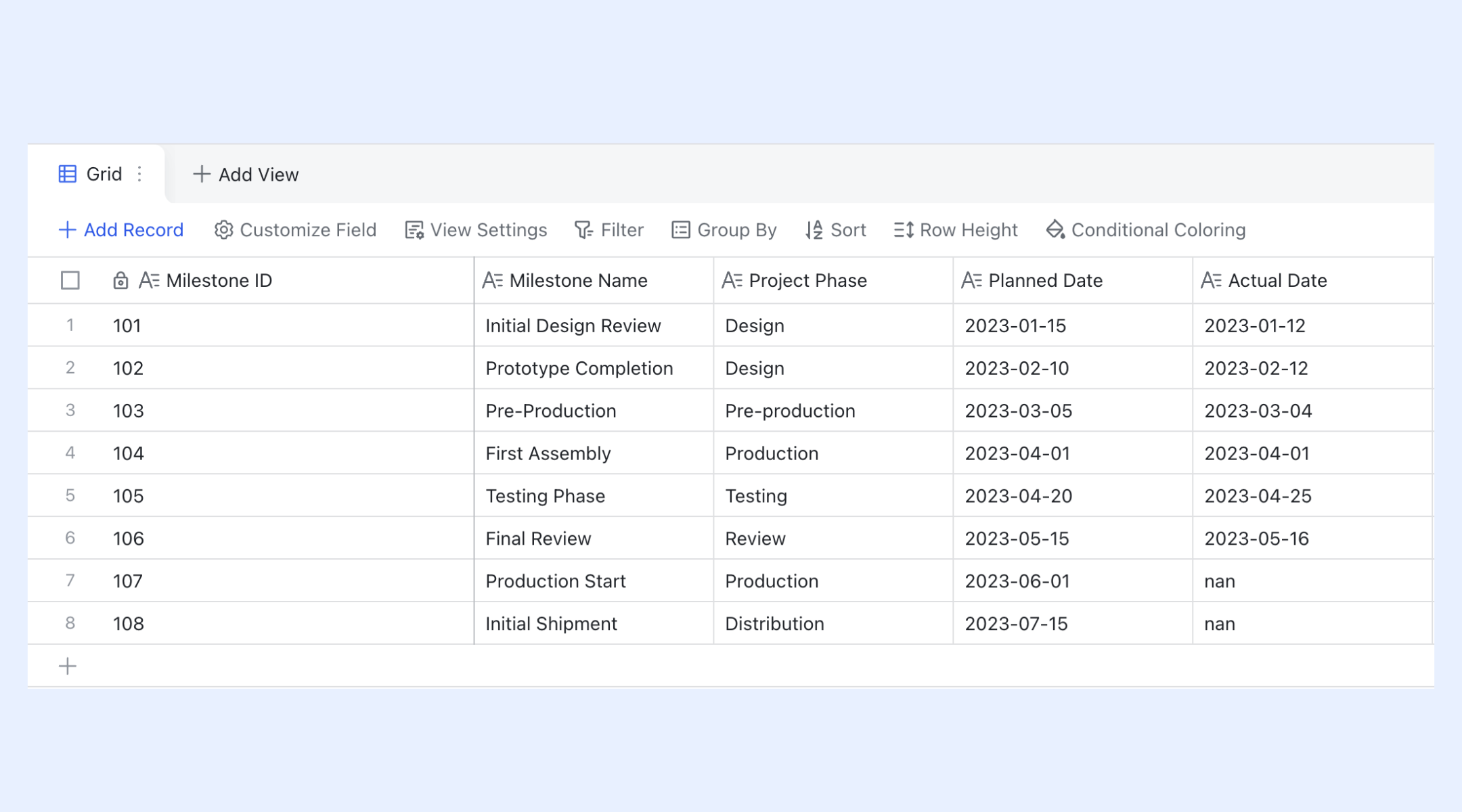Toggle the select-all checkbox in the header

(70, 280)
